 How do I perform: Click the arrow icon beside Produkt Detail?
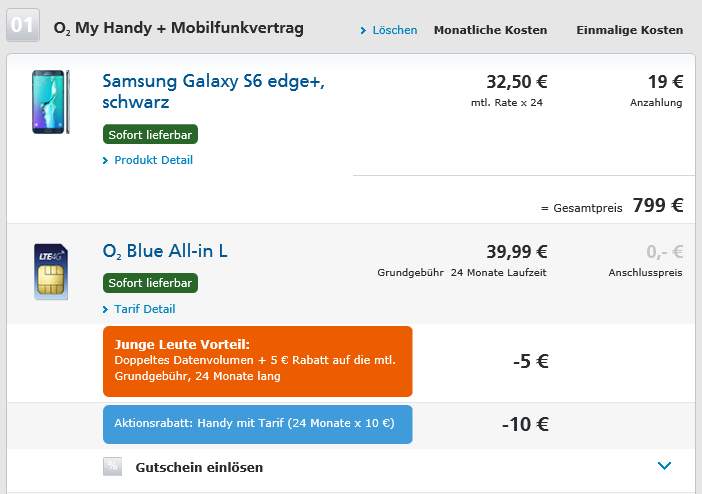105,160
